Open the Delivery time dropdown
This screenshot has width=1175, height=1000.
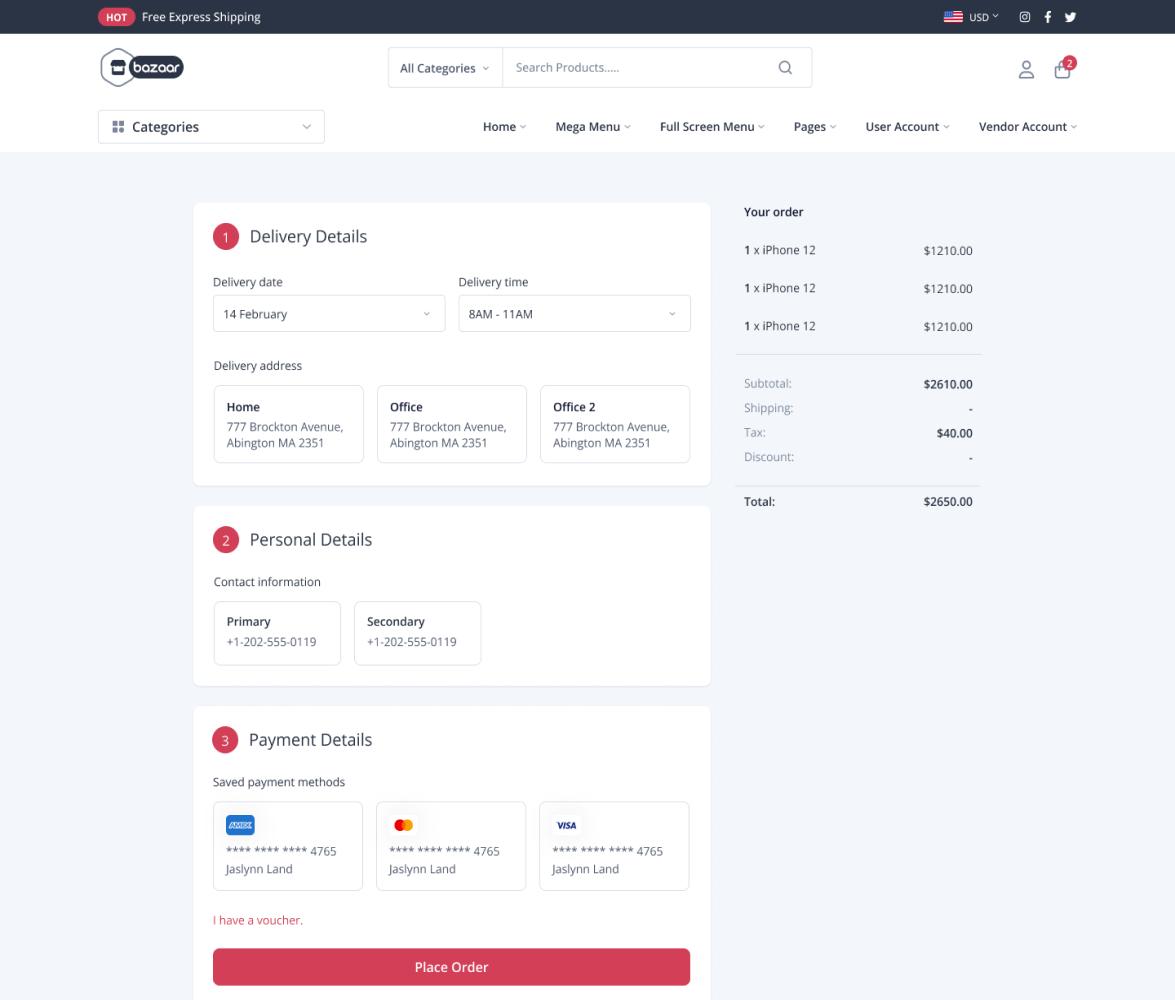click(x=574, y=314)
